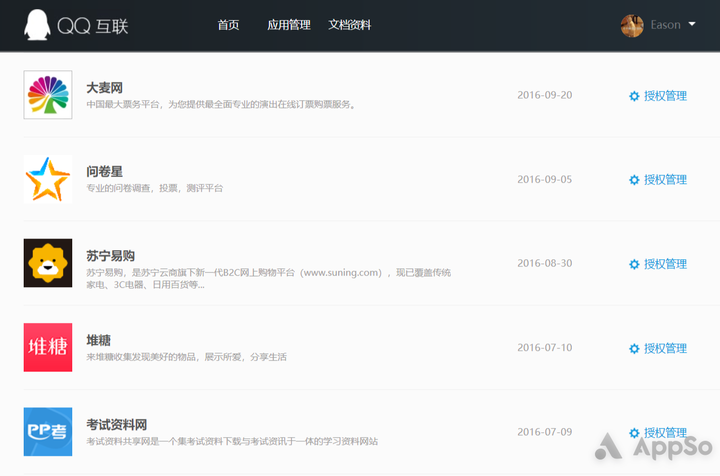
Task: Click the 考试资料网 description text
Action: pyautogui.click(x=232, y=441)
